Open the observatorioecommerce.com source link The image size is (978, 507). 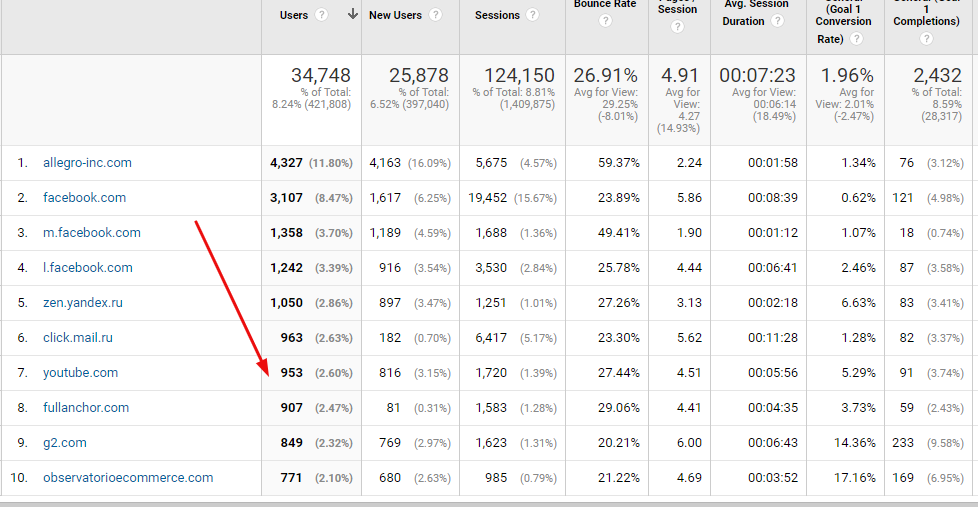128,478
